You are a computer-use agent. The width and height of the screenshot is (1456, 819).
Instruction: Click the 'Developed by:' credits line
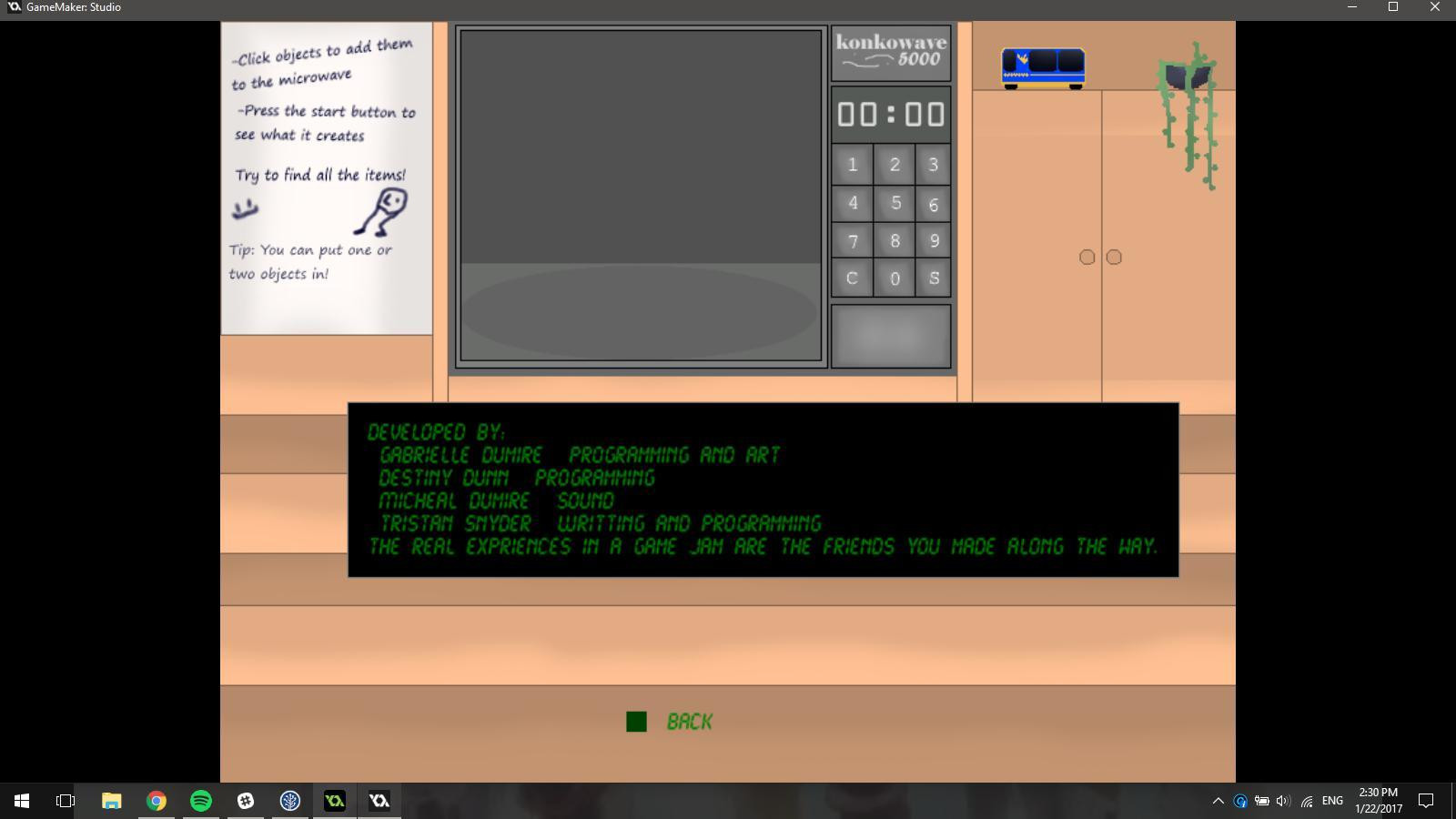click(436, 432)
